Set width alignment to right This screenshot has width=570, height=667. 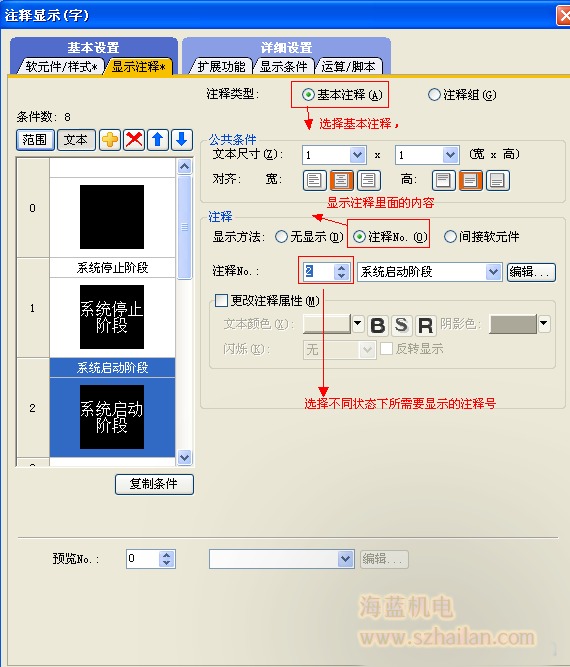(368, 180)
